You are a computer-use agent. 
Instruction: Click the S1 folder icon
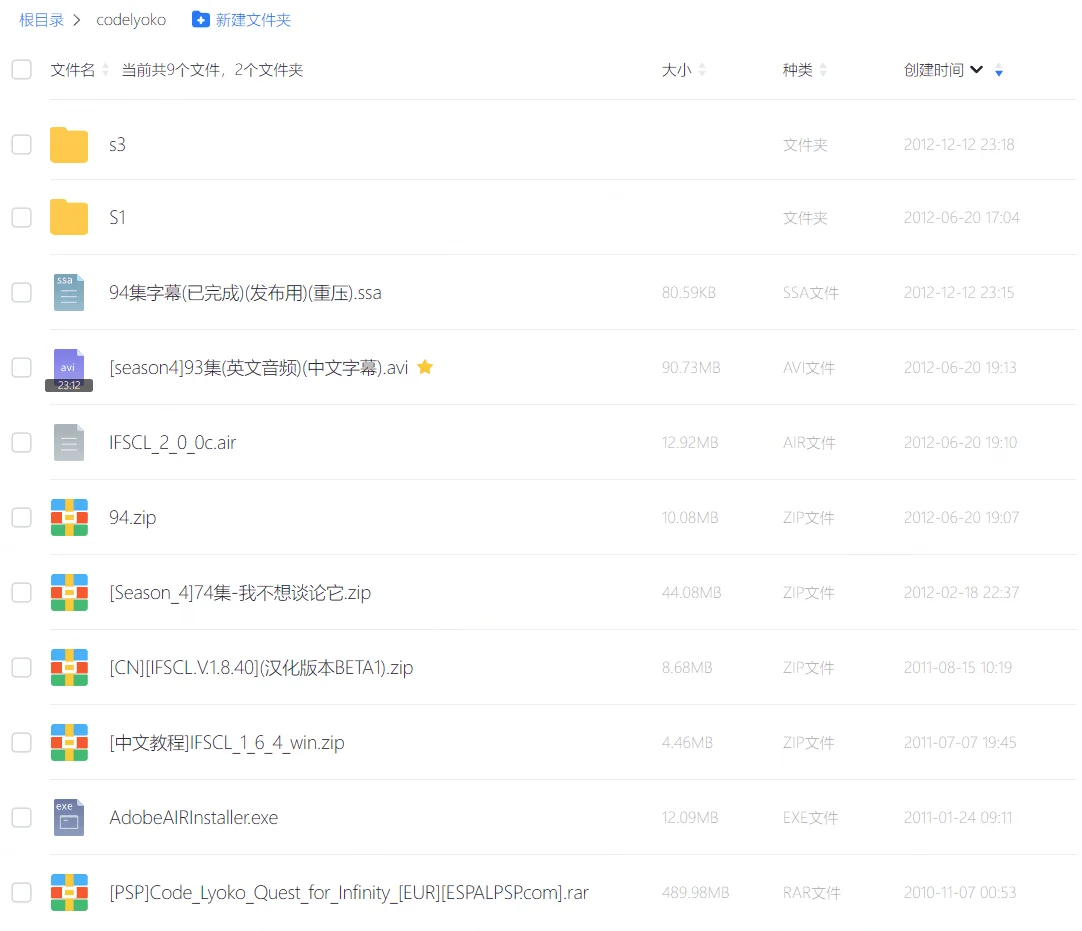(69, 217)
